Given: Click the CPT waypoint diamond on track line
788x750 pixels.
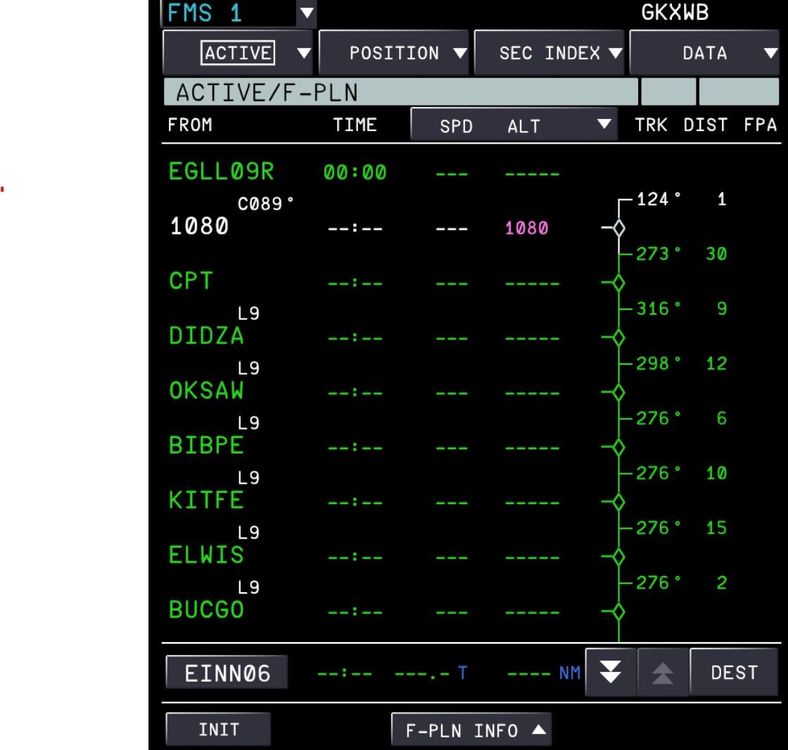Looking at the screenshot, I should click(x=618, y=283).
